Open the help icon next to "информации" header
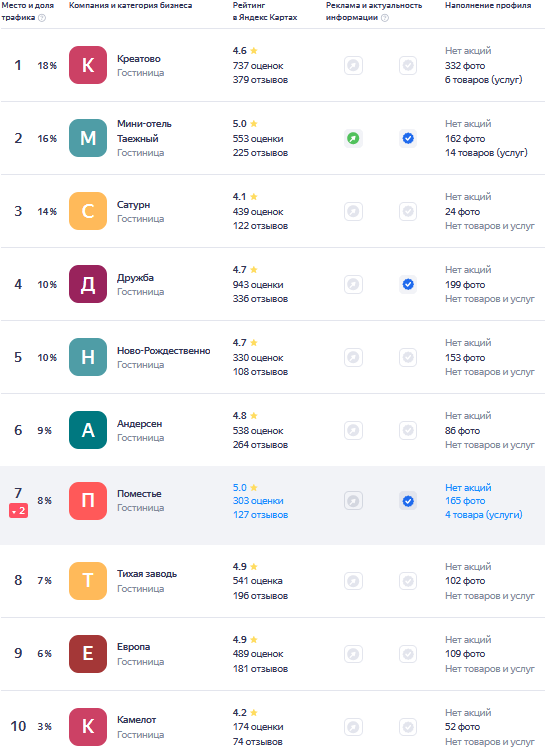The image size is (545, 755). pyautogui.click(x=385, y=18)
